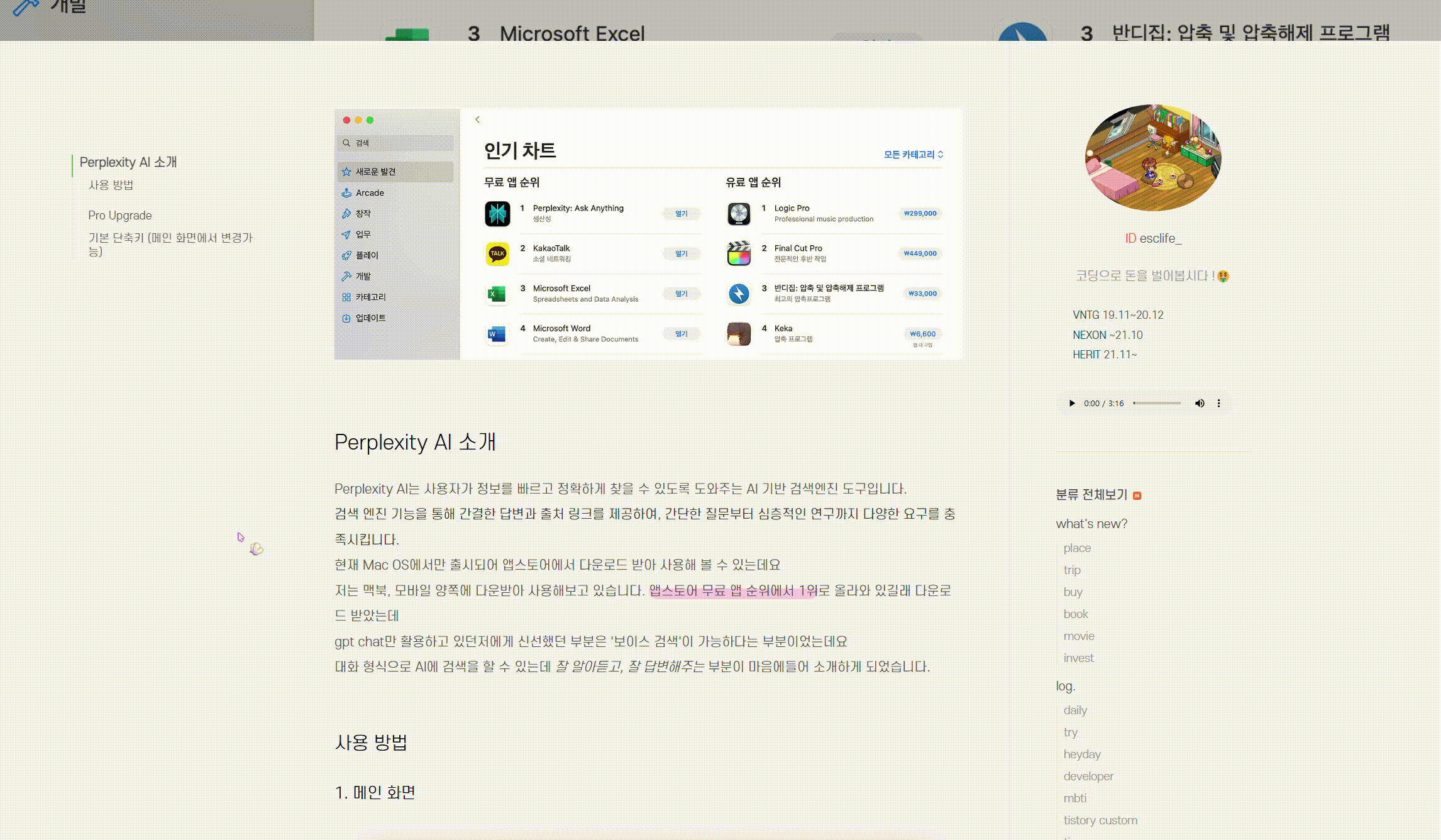Screen dimensions: 1441x840
Task: Click the ID esclife_ profile name
Action: point(1153,239)
